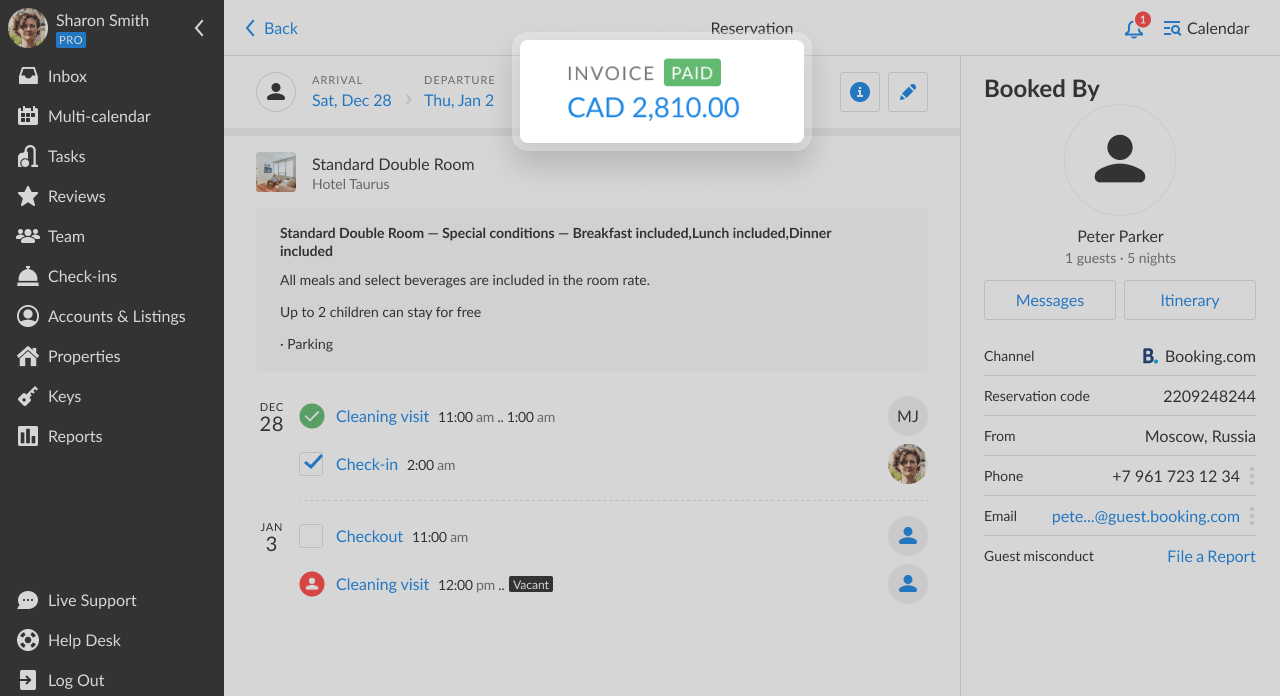Screen dimensions: 1280x696
Task: Open the Live Support chat icon
Action: 28,600
